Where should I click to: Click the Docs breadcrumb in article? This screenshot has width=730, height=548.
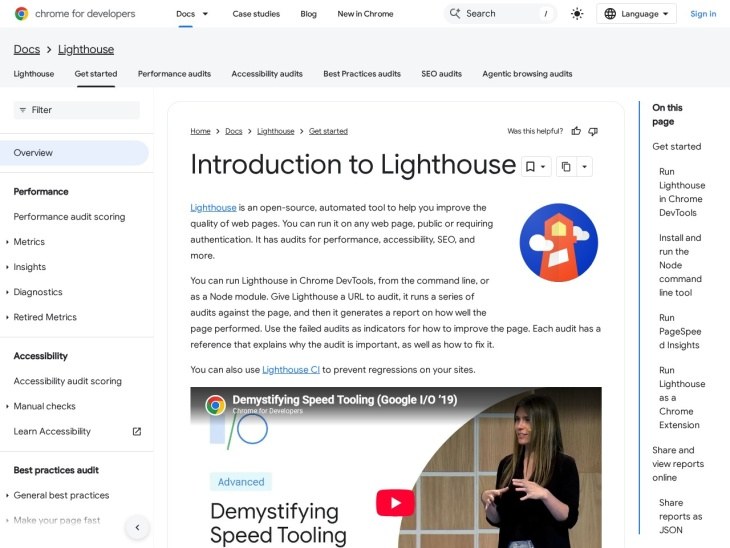tap(234, 131)
